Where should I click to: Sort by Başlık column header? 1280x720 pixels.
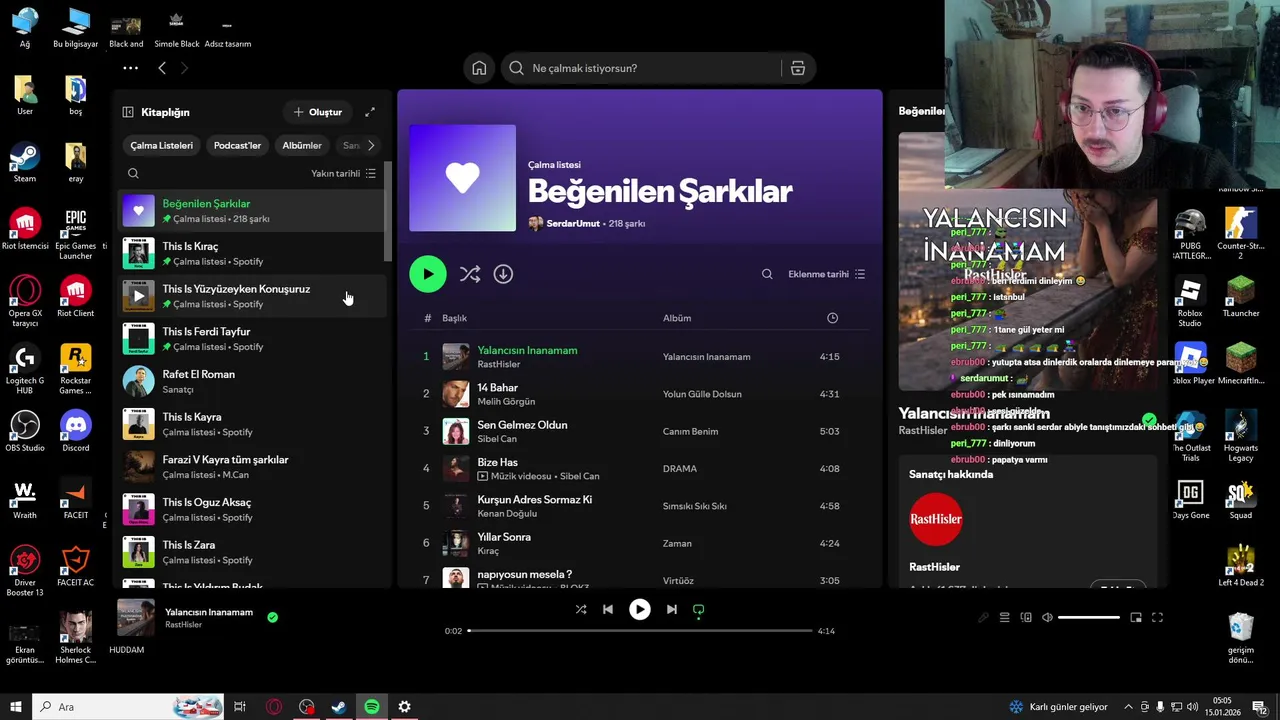[455, 318]
